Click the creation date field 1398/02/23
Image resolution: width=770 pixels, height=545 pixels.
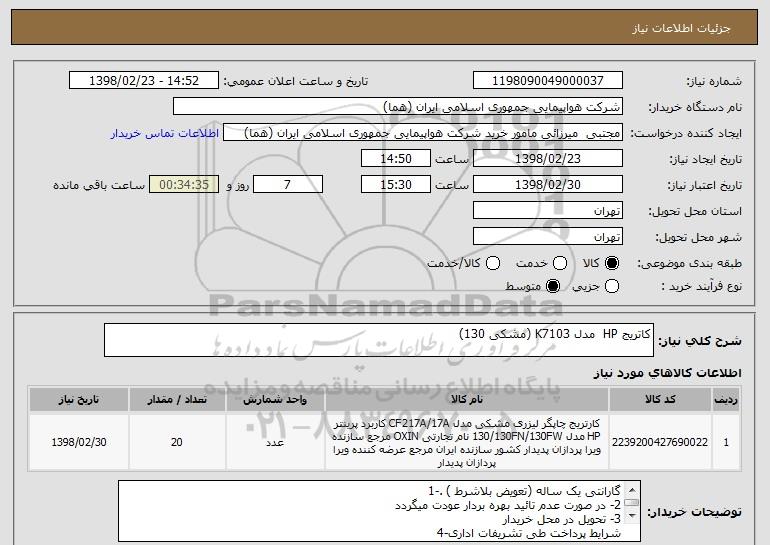[x=548, y=159]
